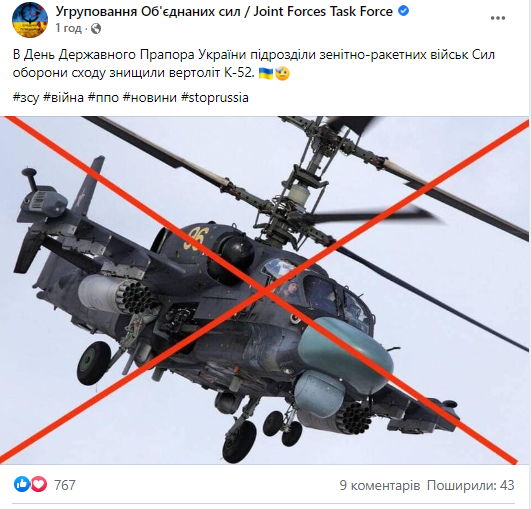The width and height of the screenshot is (531, 509).
Task: Open the crossed-out helicopter photo
Action: pyautogui.click(x=264, y=290)
